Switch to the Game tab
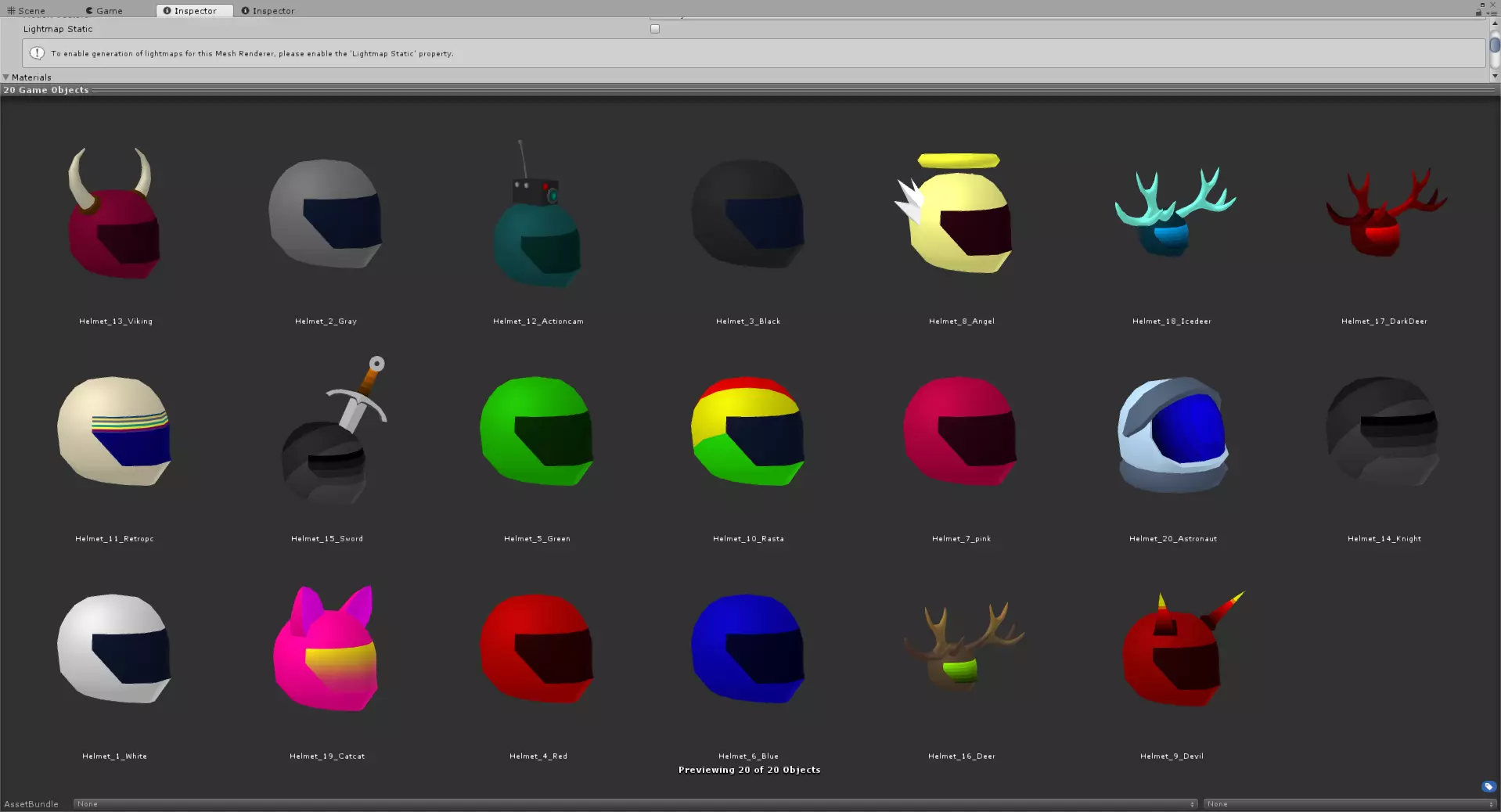The image size is (1501, 812). coord(104,11)
